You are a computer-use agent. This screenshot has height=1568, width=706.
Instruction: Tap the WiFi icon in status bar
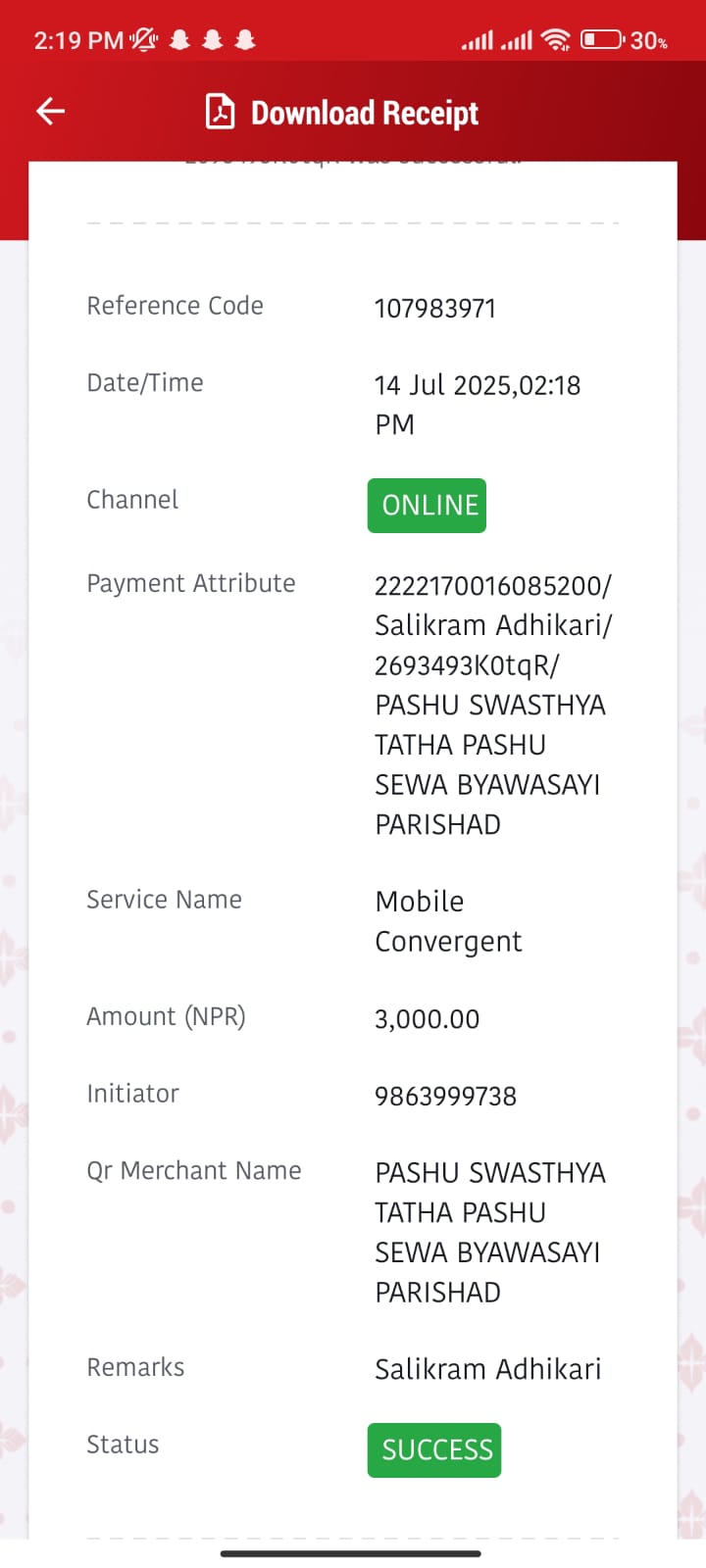tap(556, 40)
